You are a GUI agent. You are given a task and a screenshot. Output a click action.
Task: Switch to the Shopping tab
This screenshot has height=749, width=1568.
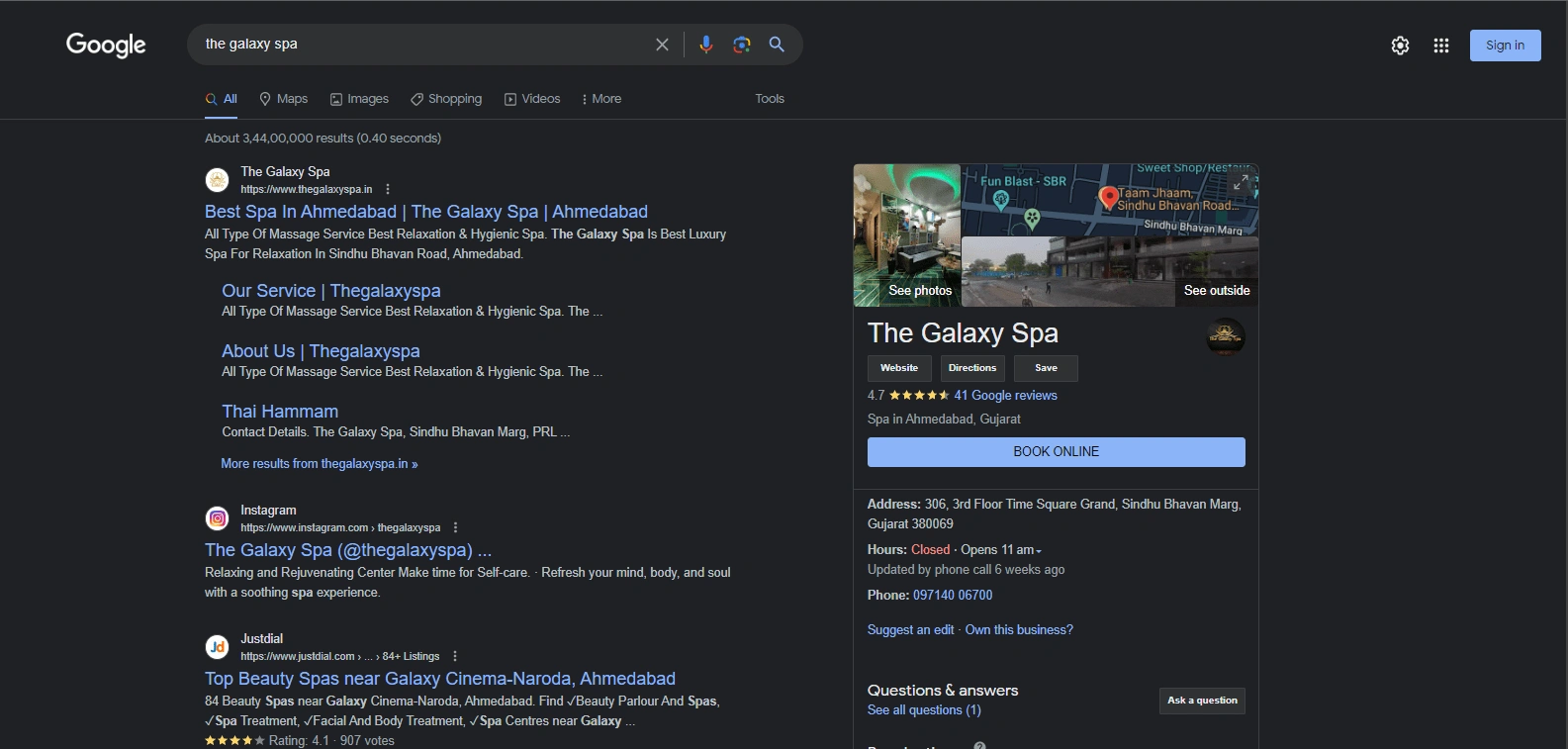[446, 99]
